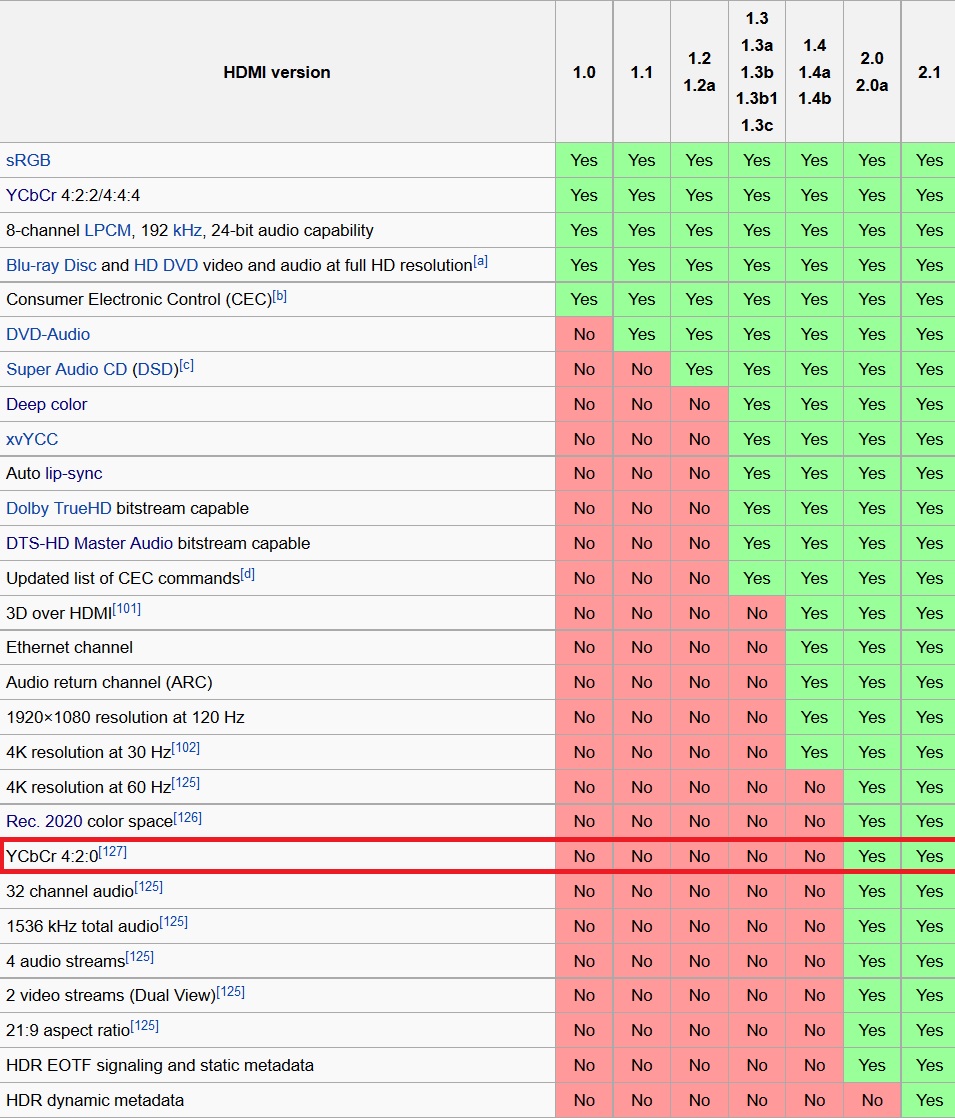Click the Ethernet channel row label

[70, 647]
